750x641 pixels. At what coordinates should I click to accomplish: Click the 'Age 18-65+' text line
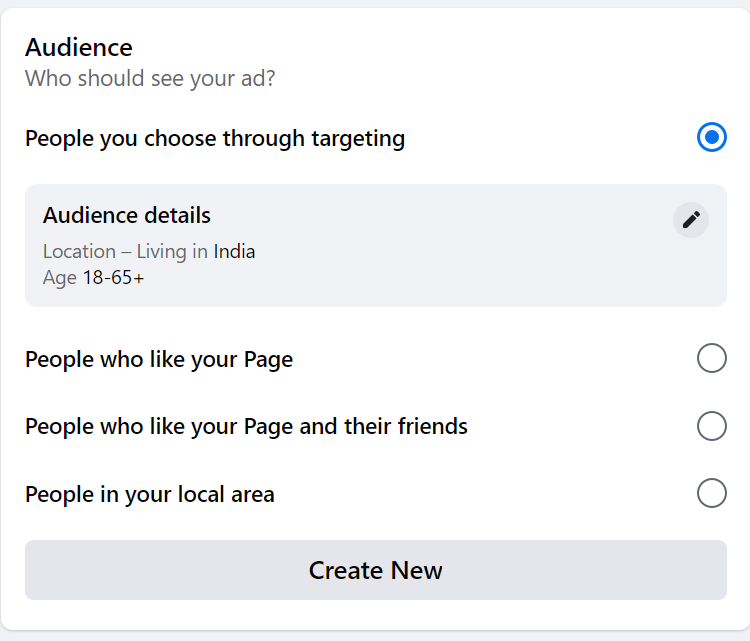coord(93,278)
